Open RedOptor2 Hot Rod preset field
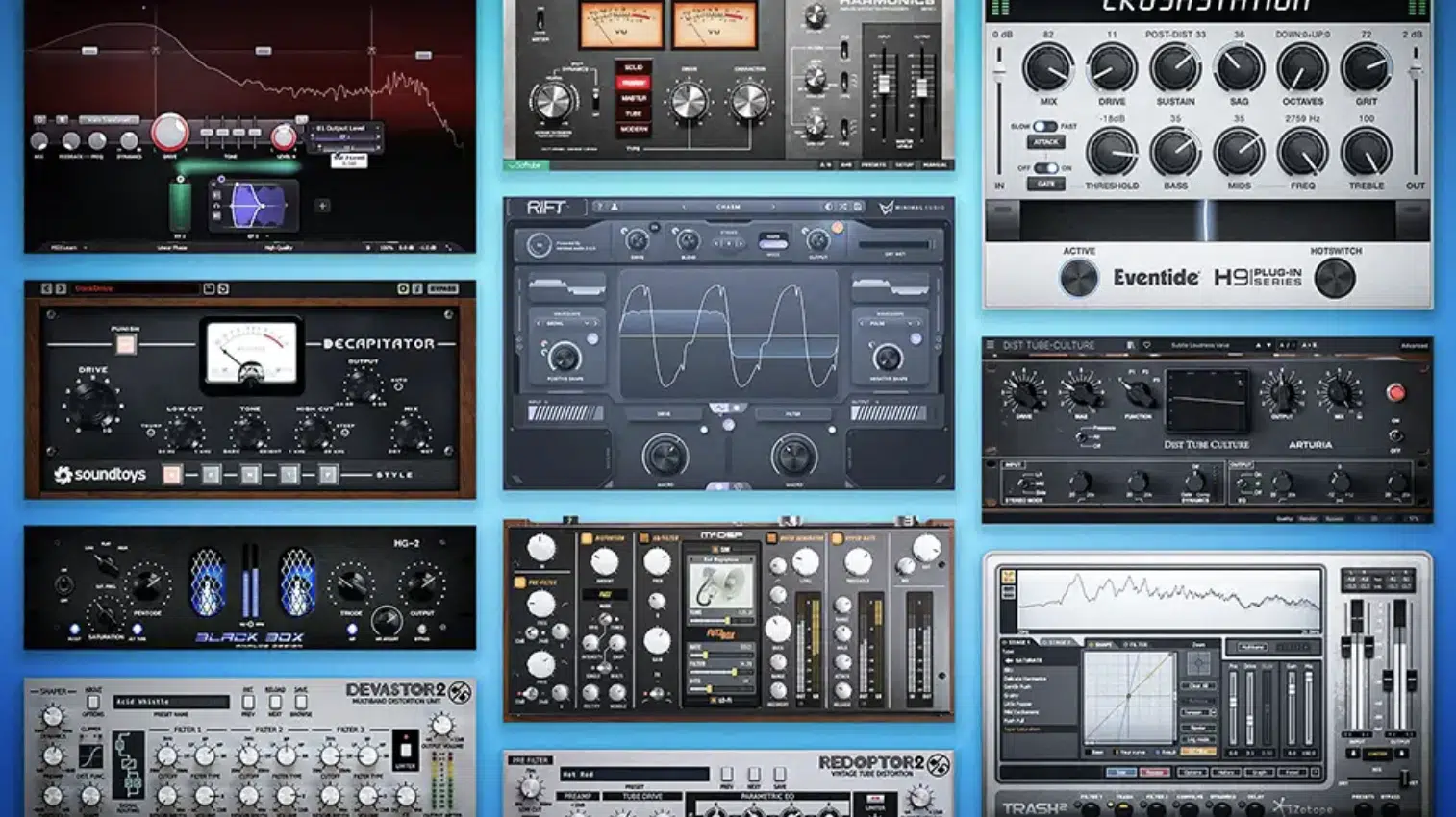Screen dimensions: 1456x817 click(634, 774)
